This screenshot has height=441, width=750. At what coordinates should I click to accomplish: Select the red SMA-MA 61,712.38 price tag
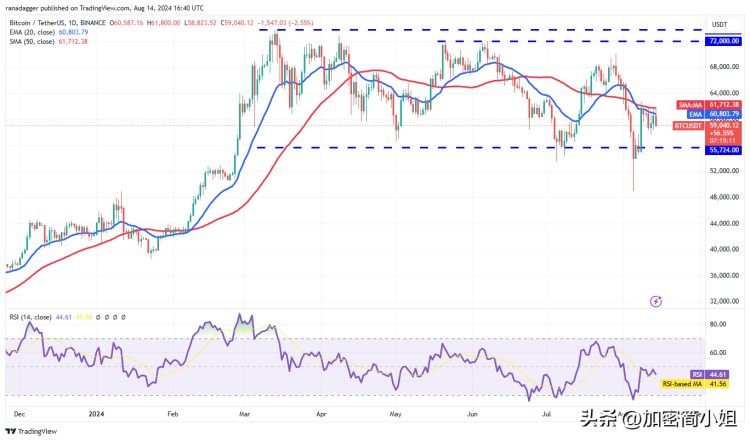tap(709, 104)
